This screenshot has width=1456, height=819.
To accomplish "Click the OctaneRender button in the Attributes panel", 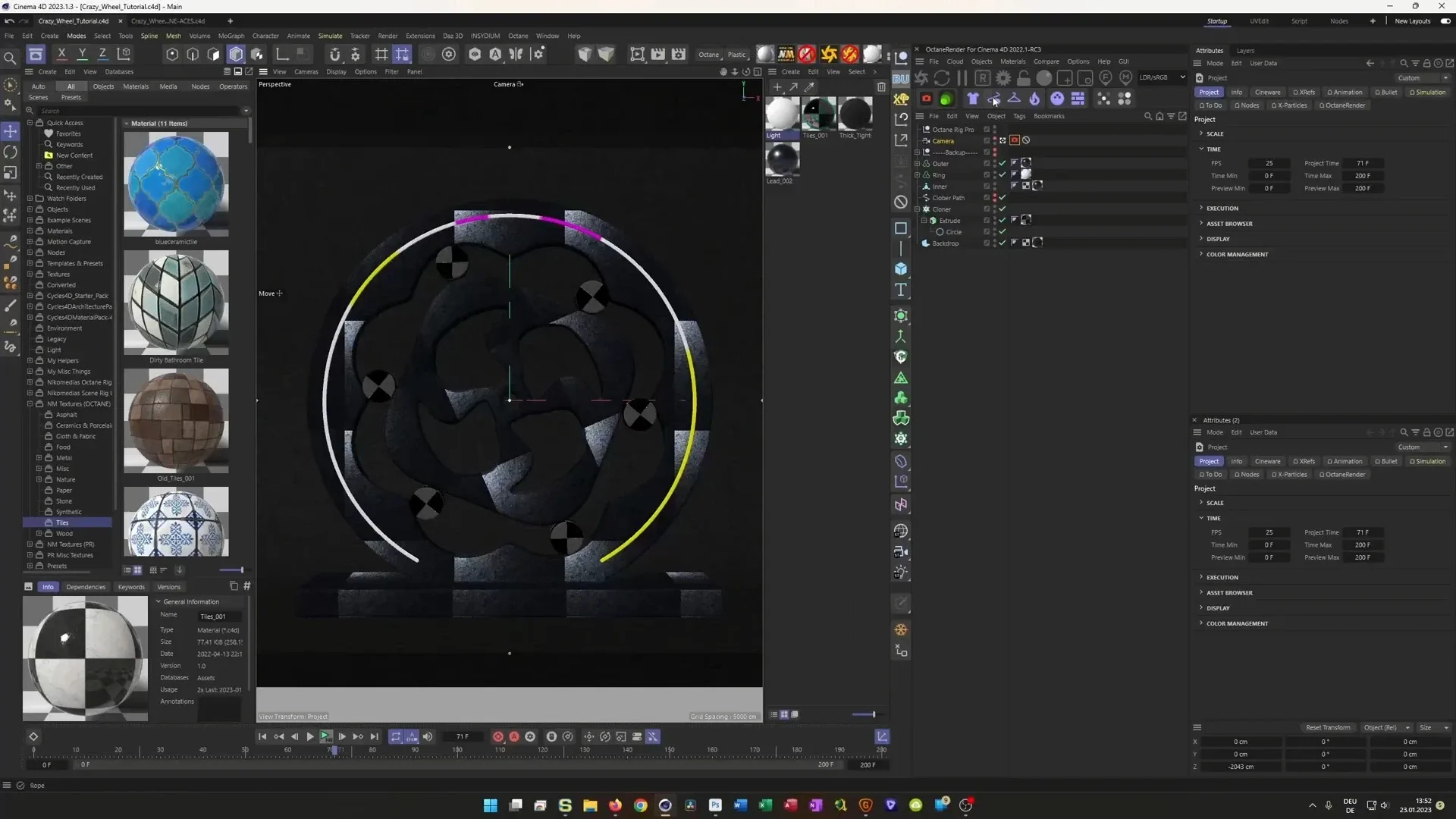I will [x=1342, y=105].
